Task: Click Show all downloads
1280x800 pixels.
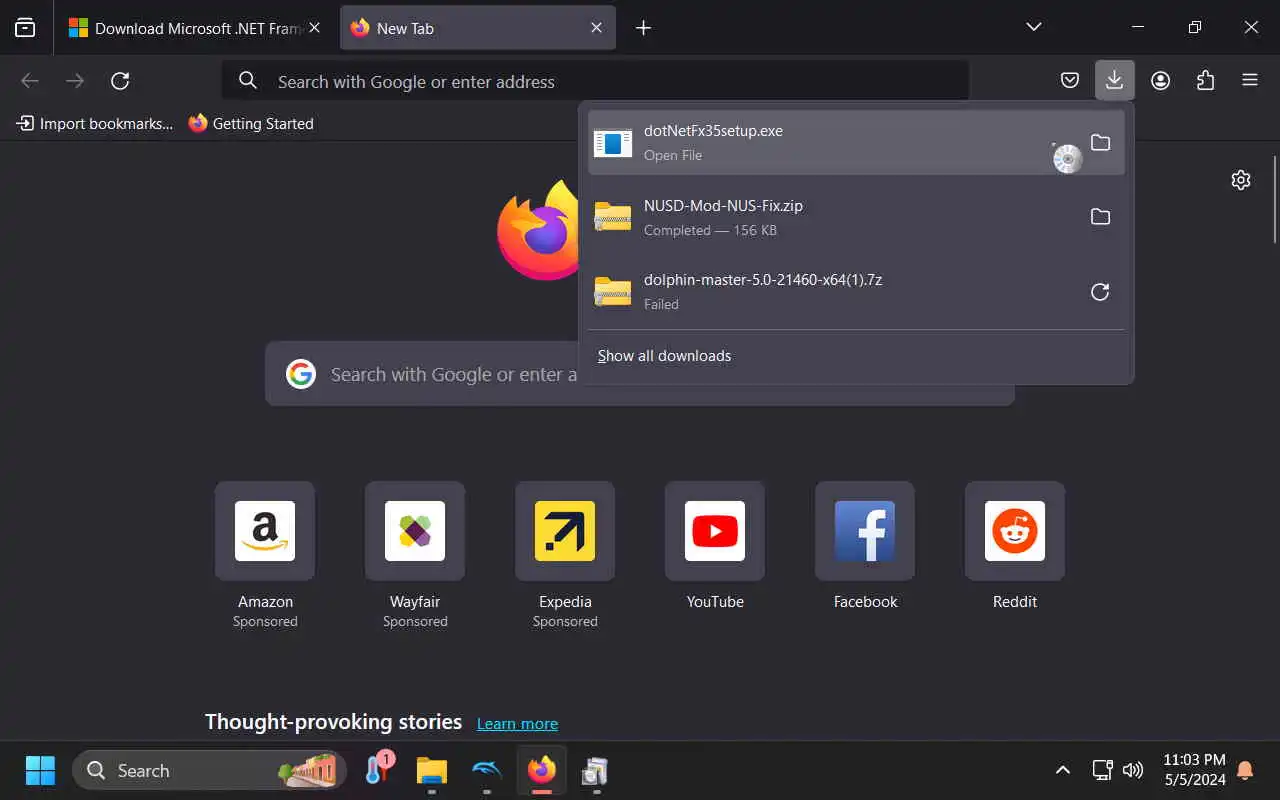Action: (x=664, y=356)
